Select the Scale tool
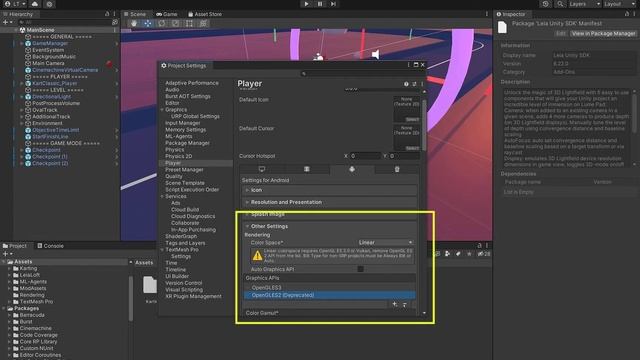The height and width of the screenshot is (360, 640). [176, 24]
